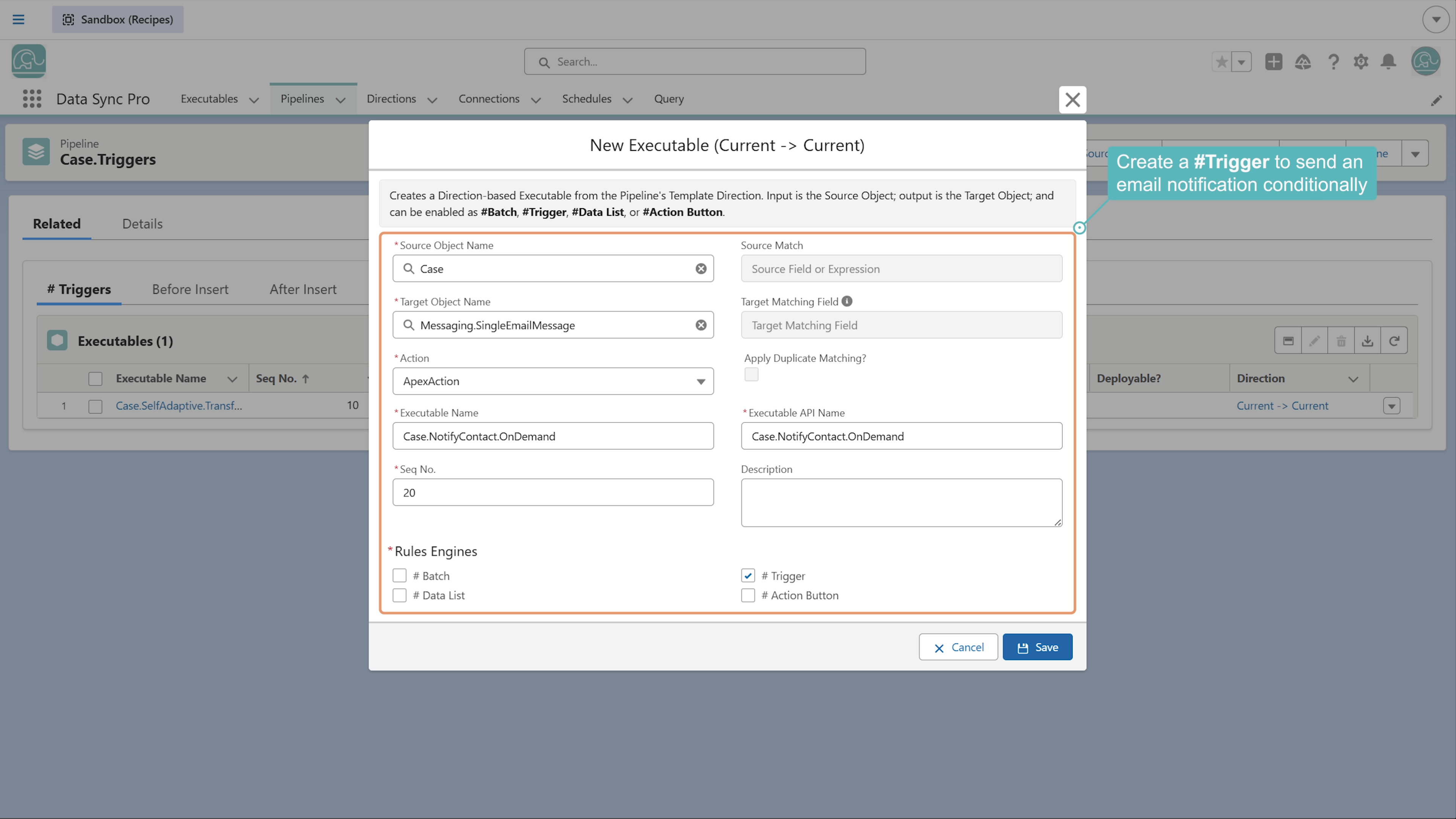The height and width of the screenshot is (819, 1456).
Task: Toggle Apply Duplicate Matching checkbox
Action: (x=751, y=374)
